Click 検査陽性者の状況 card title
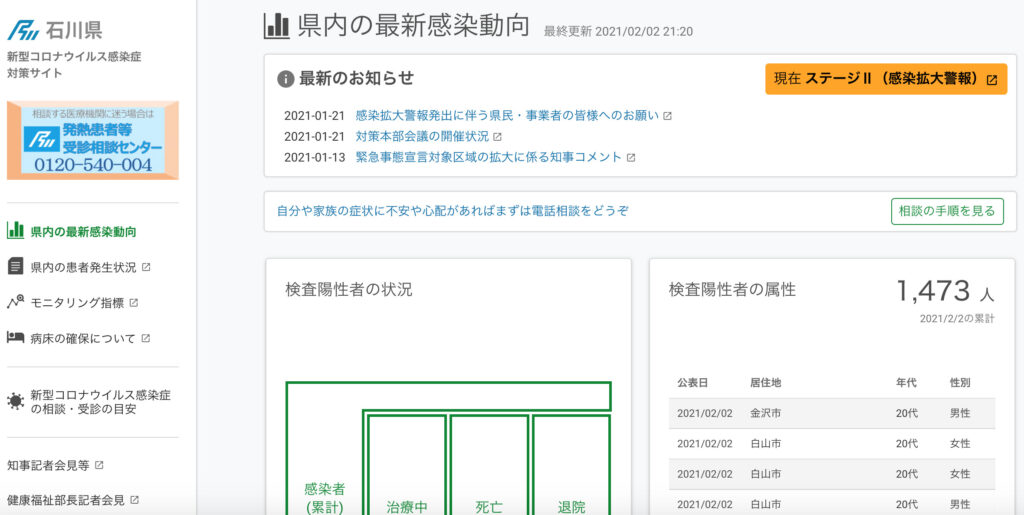Viewport: 1024px width, 515px height. [349, 290]
